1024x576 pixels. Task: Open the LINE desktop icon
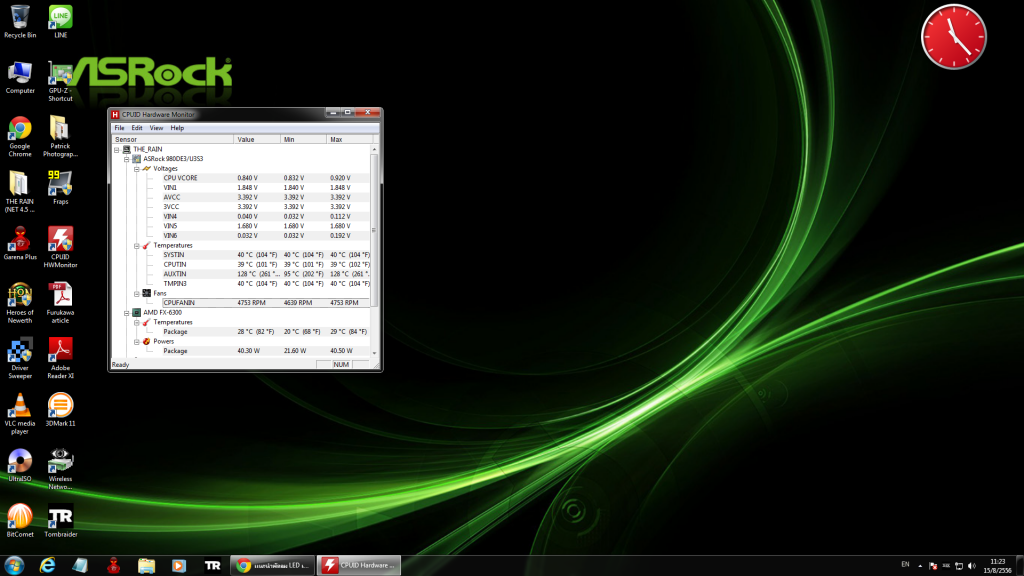coord(60,22)
